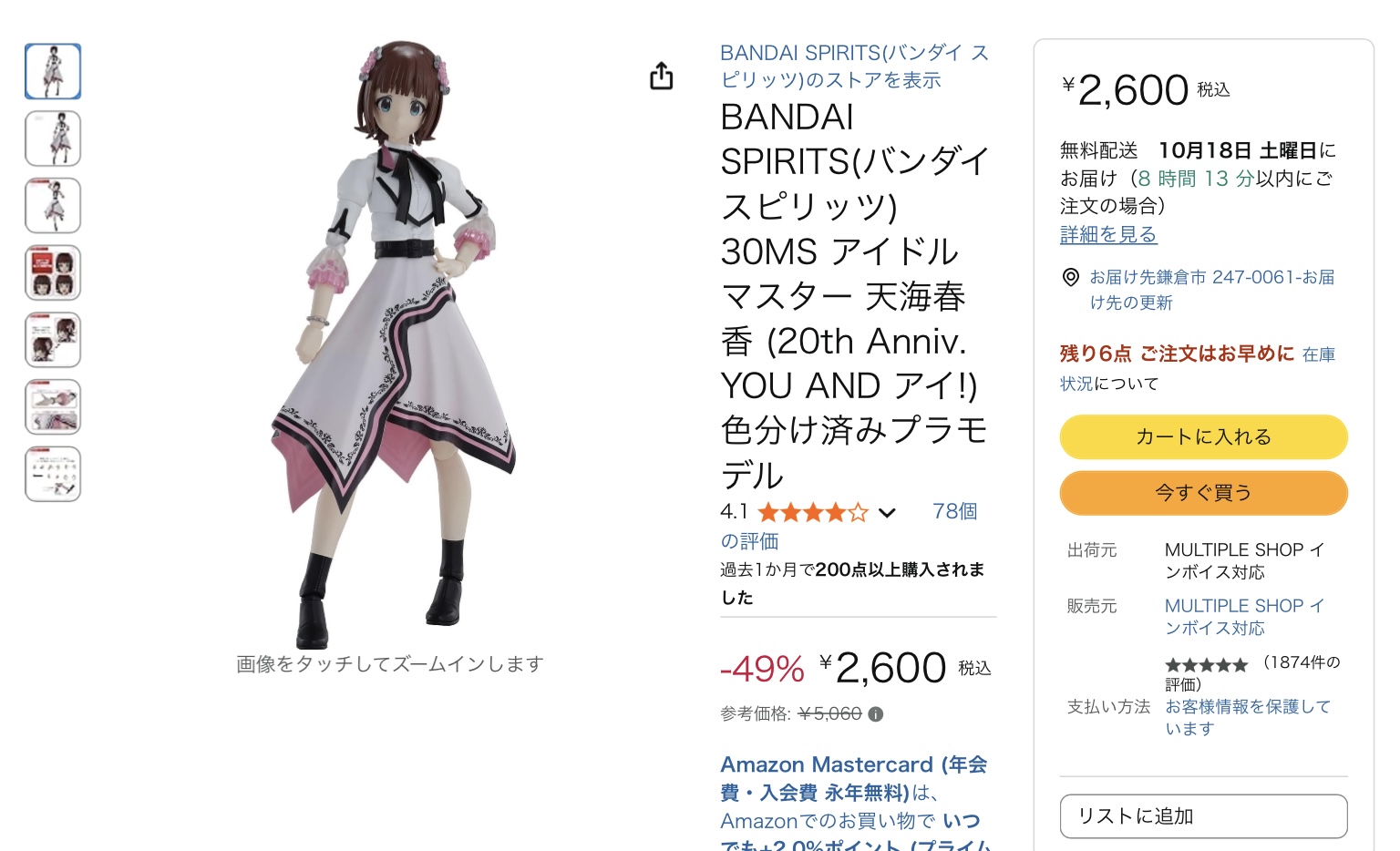Show the sixth thumbnail image
Screen dimensions: 1400x851
(x=53, y=407)
